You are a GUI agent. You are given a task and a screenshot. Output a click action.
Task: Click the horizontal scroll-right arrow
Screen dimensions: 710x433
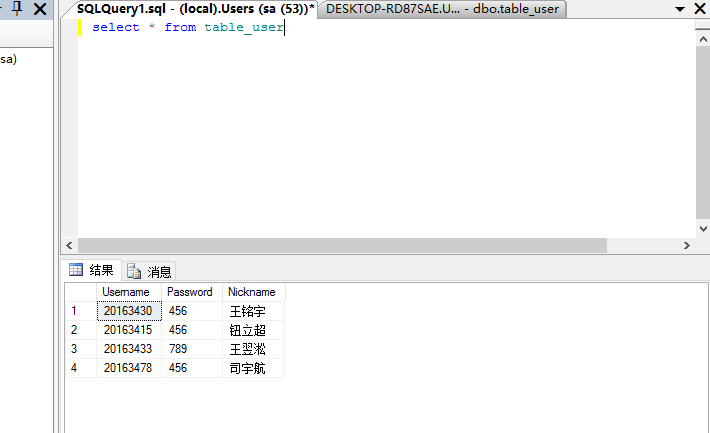coord(687,245)
